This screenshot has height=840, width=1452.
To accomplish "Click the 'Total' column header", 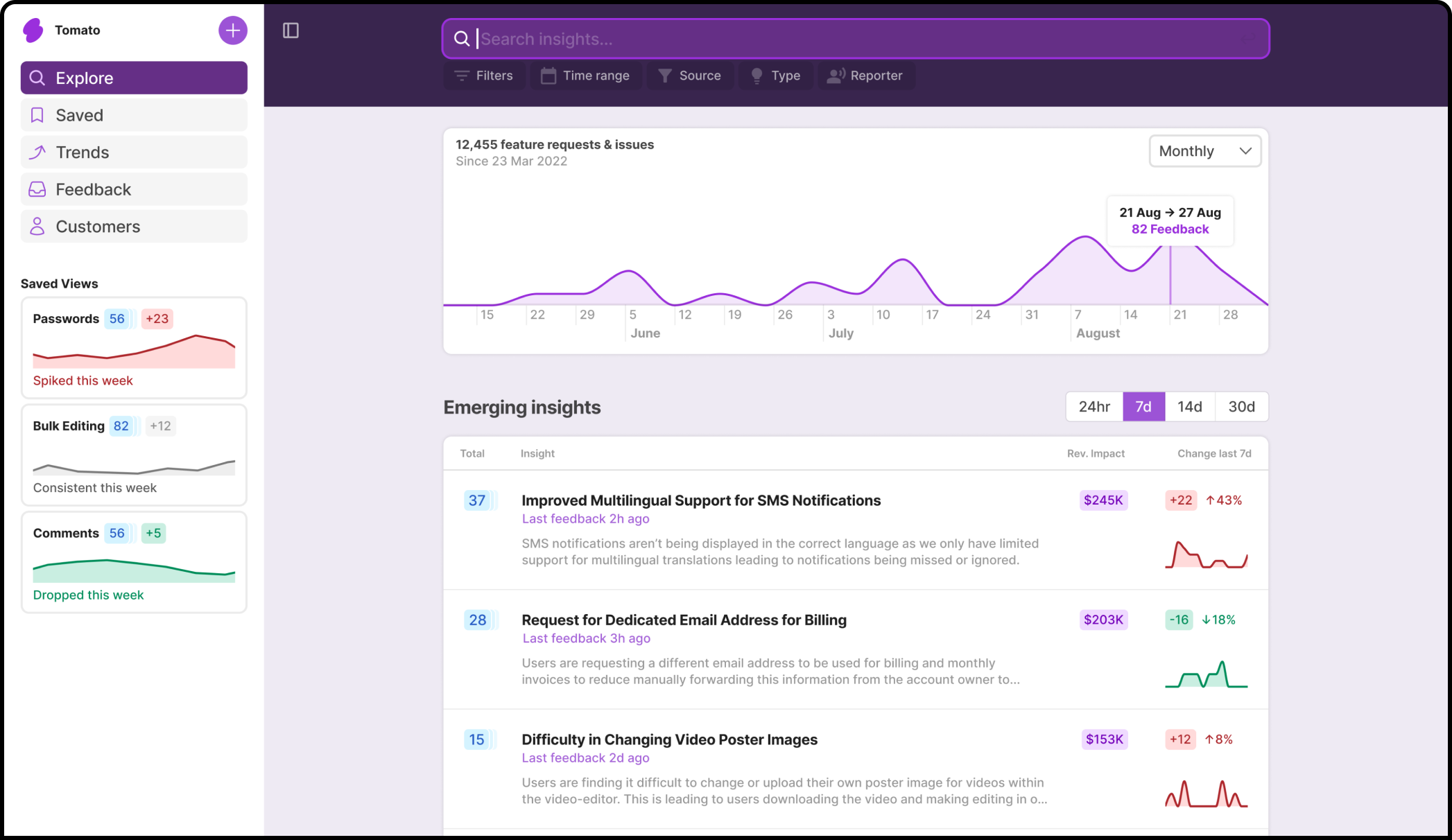I will coord(472,453).
